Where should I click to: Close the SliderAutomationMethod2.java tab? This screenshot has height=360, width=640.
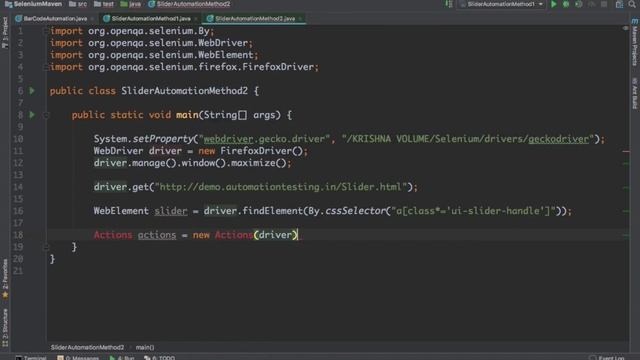click(x=301, y=19)
